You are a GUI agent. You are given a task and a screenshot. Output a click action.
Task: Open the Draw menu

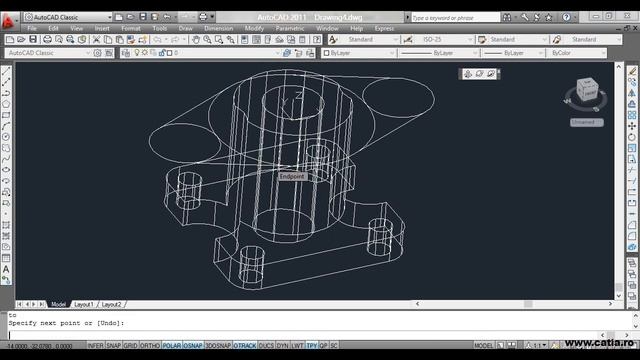coord(185,29)
